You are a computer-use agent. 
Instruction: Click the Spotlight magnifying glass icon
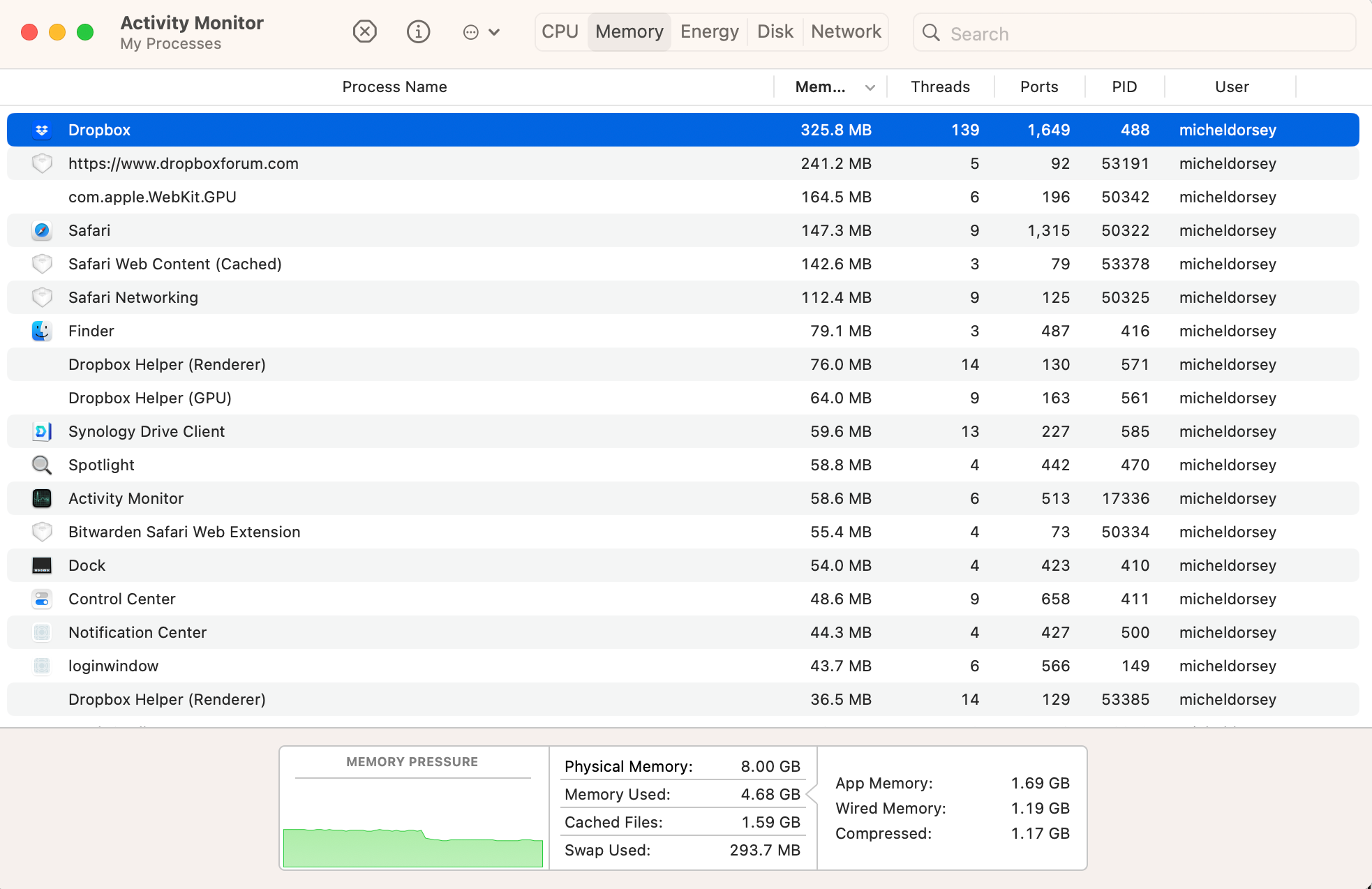[x=42, y=465]
